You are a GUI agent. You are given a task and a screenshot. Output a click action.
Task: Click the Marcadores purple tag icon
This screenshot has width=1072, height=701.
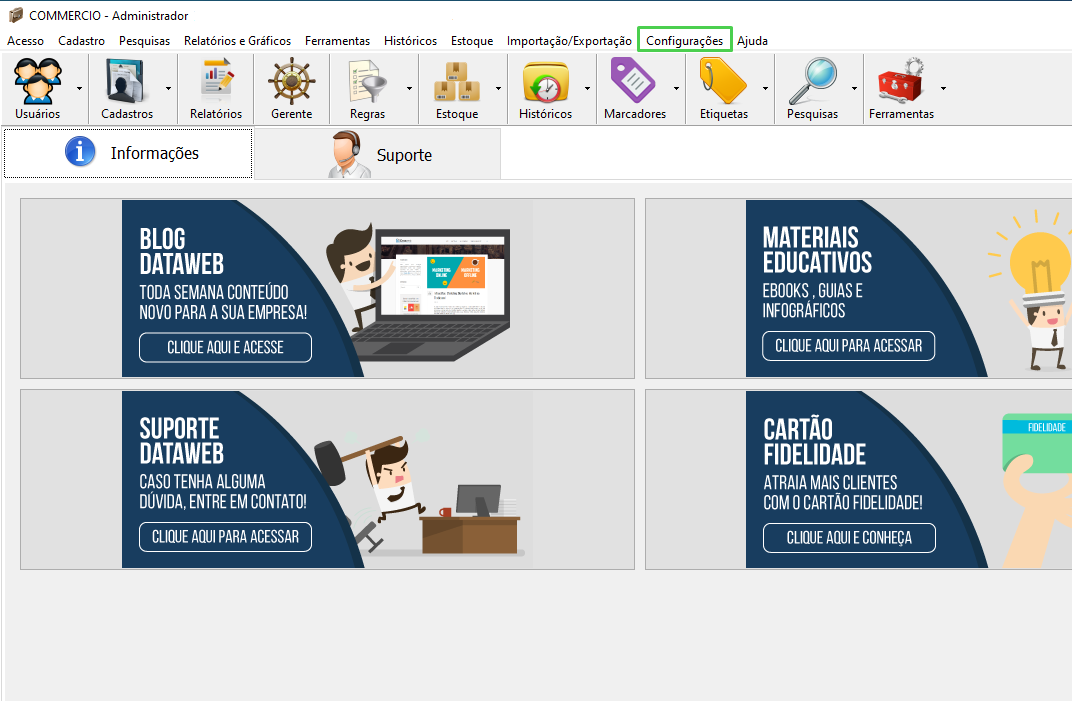tap(634, 81)
